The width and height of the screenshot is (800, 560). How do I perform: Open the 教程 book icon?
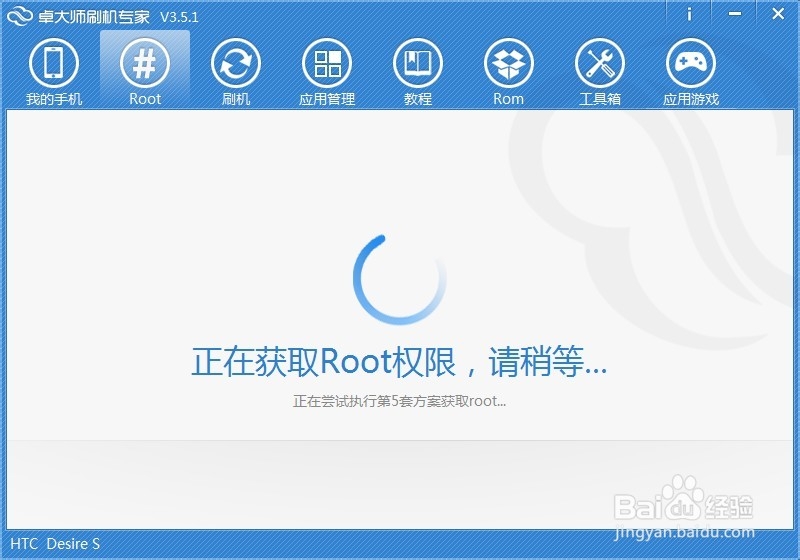(418, 63)
